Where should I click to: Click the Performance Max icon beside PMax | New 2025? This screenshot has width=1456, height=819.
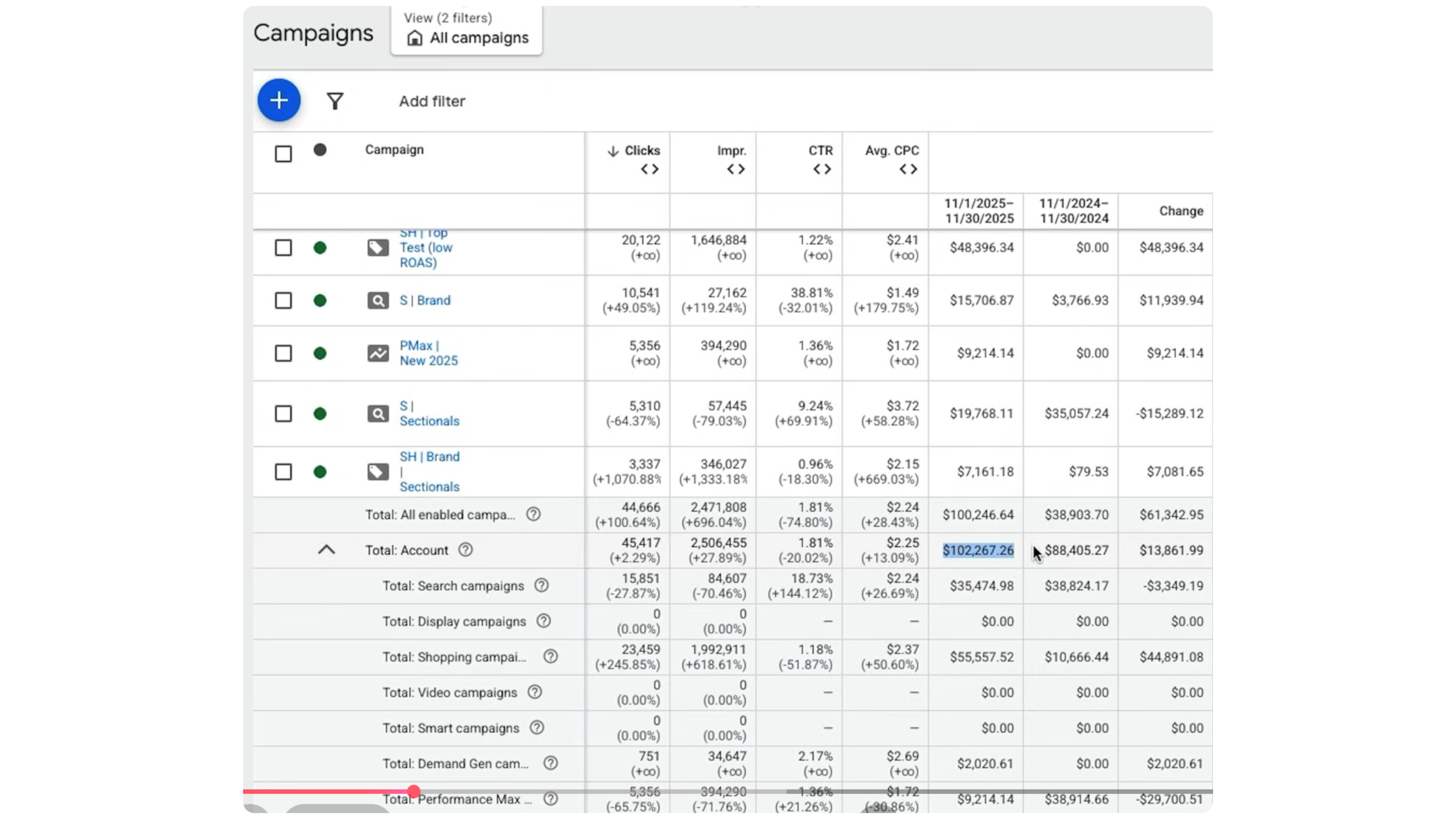378,353
